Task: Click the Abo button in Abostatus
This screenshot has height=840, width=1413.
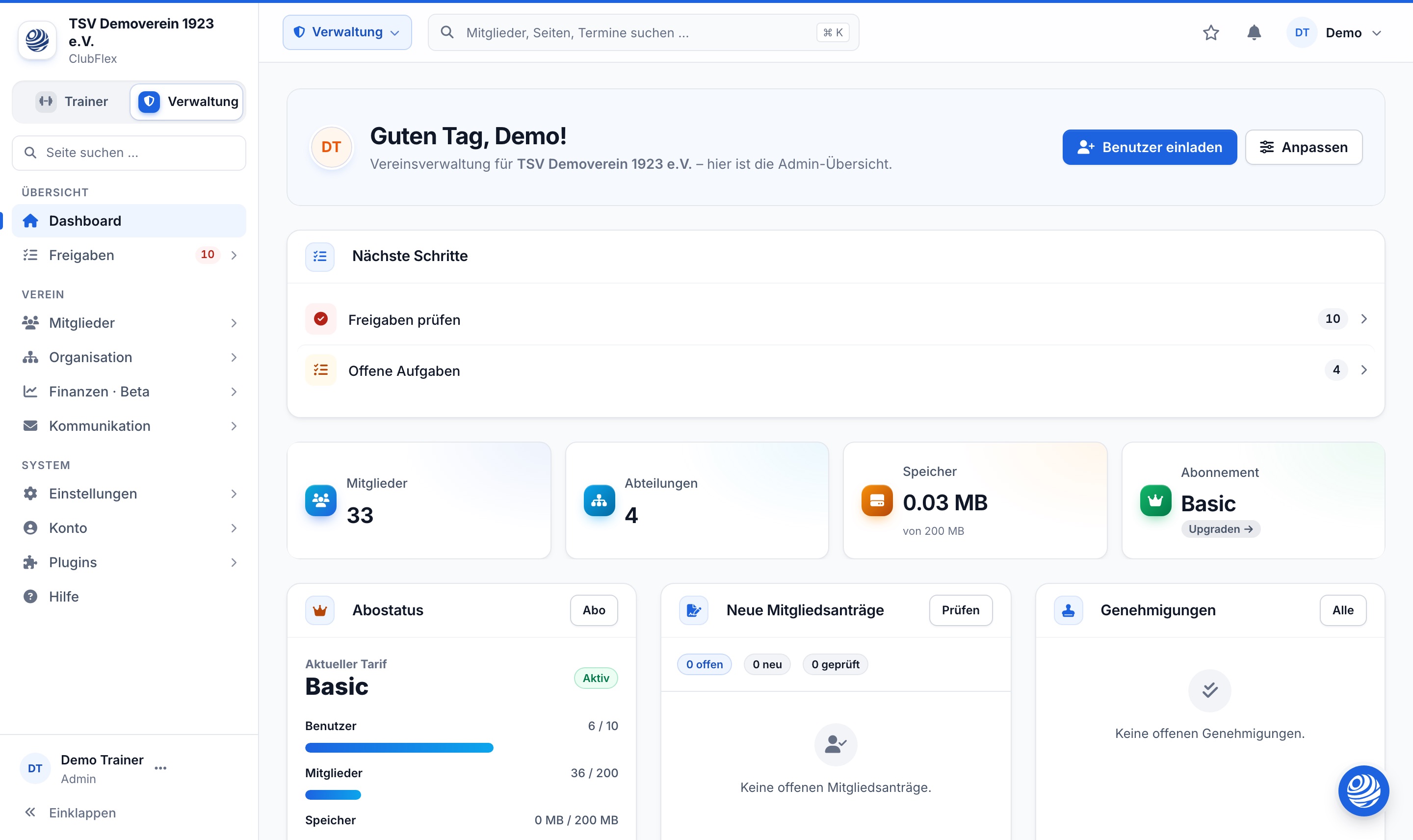Action: coord(594,610)
